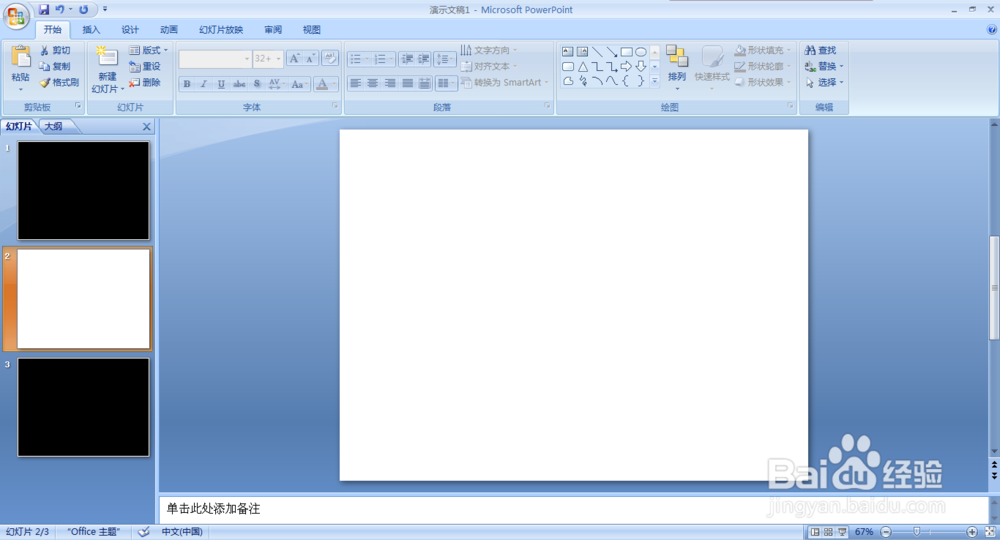
Task: Click 中文(中国) language in status bar
Action: coord(182,532)
